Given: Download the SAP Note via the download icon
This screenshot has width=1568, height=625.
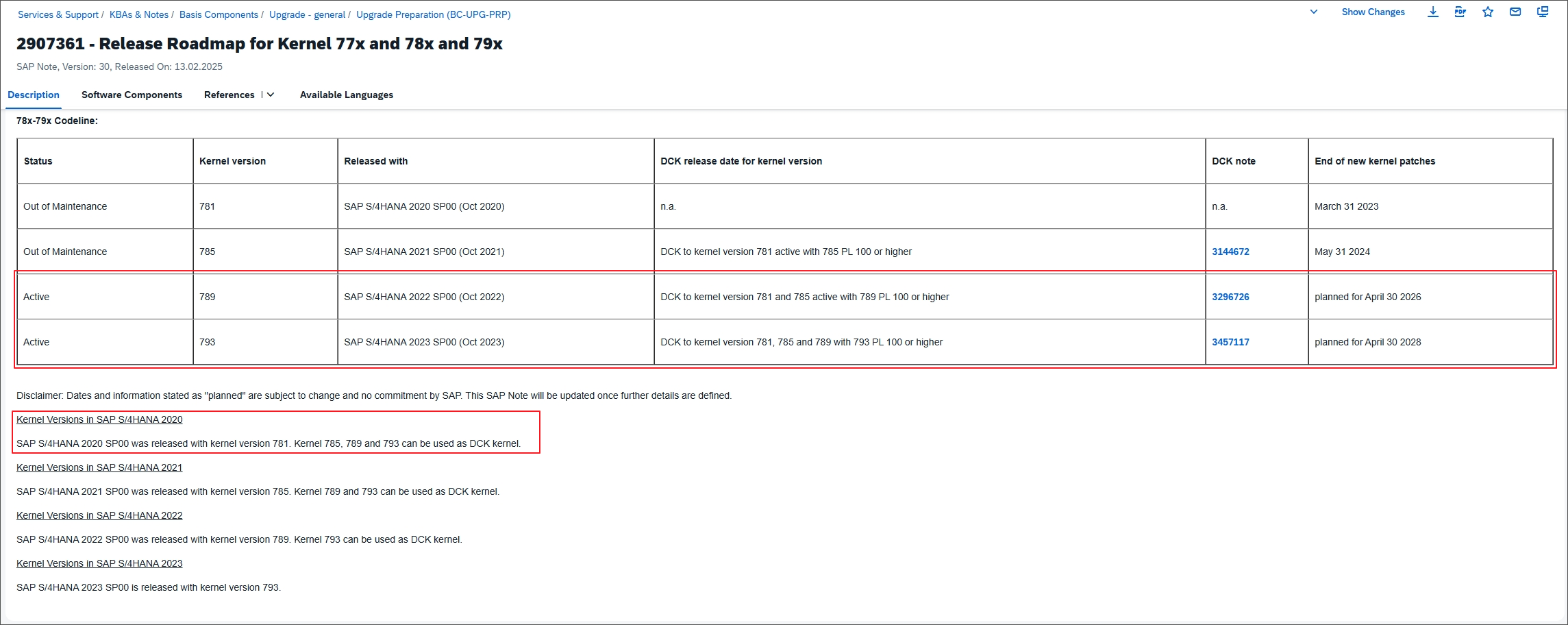Looking at the screenshot, I should point(1432,12).
